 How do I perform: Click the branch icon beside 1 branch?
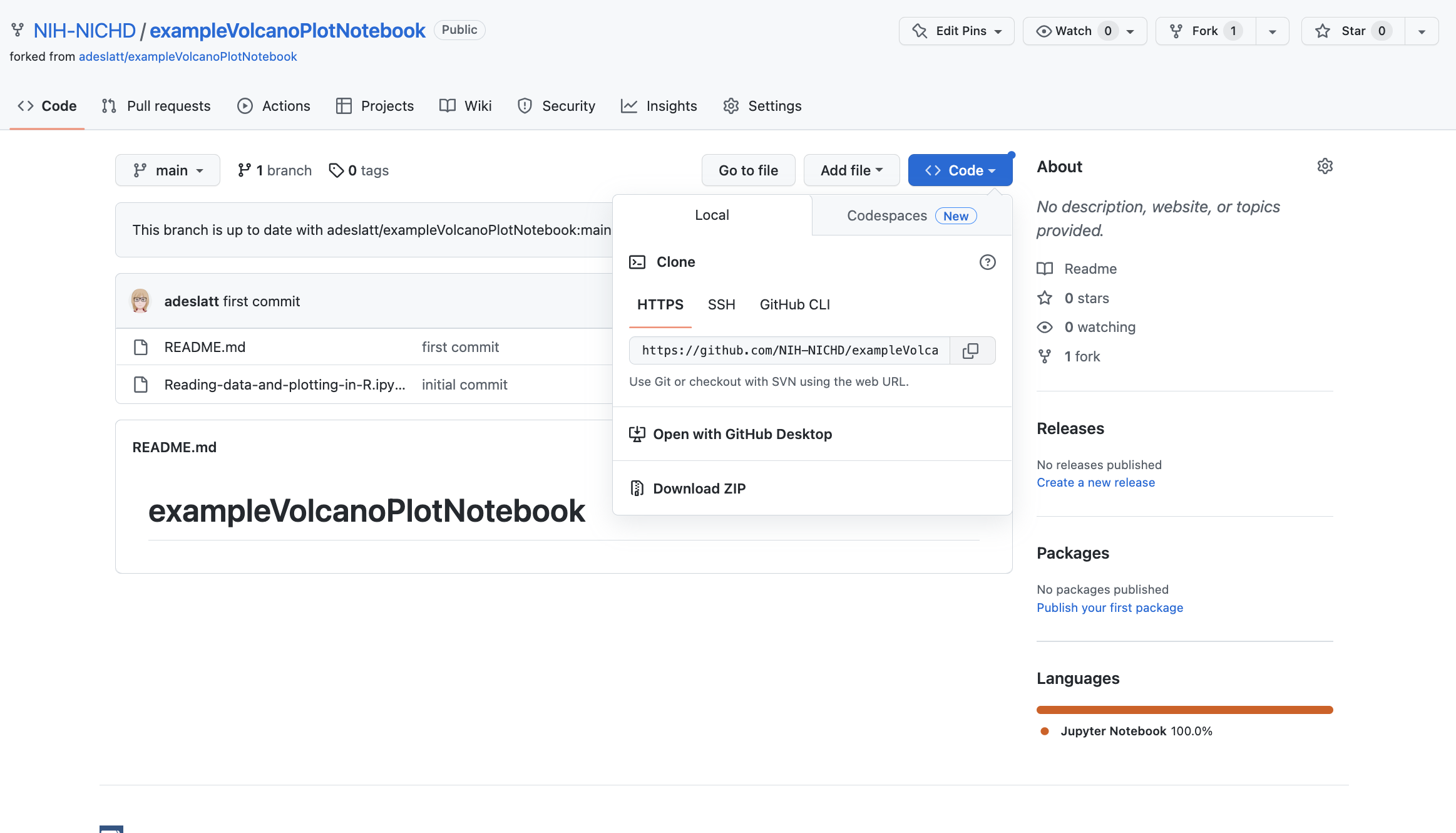(x=244, y=170)
